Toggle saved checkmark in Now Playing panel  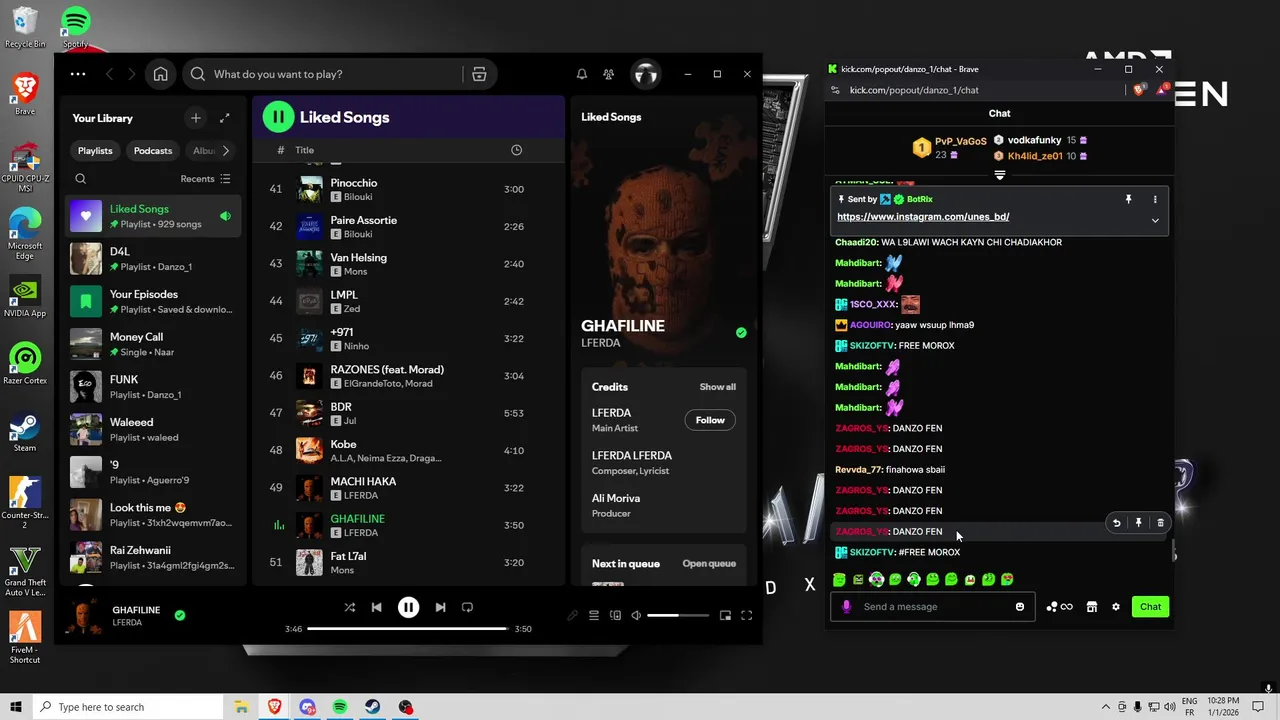pos(741,333)
